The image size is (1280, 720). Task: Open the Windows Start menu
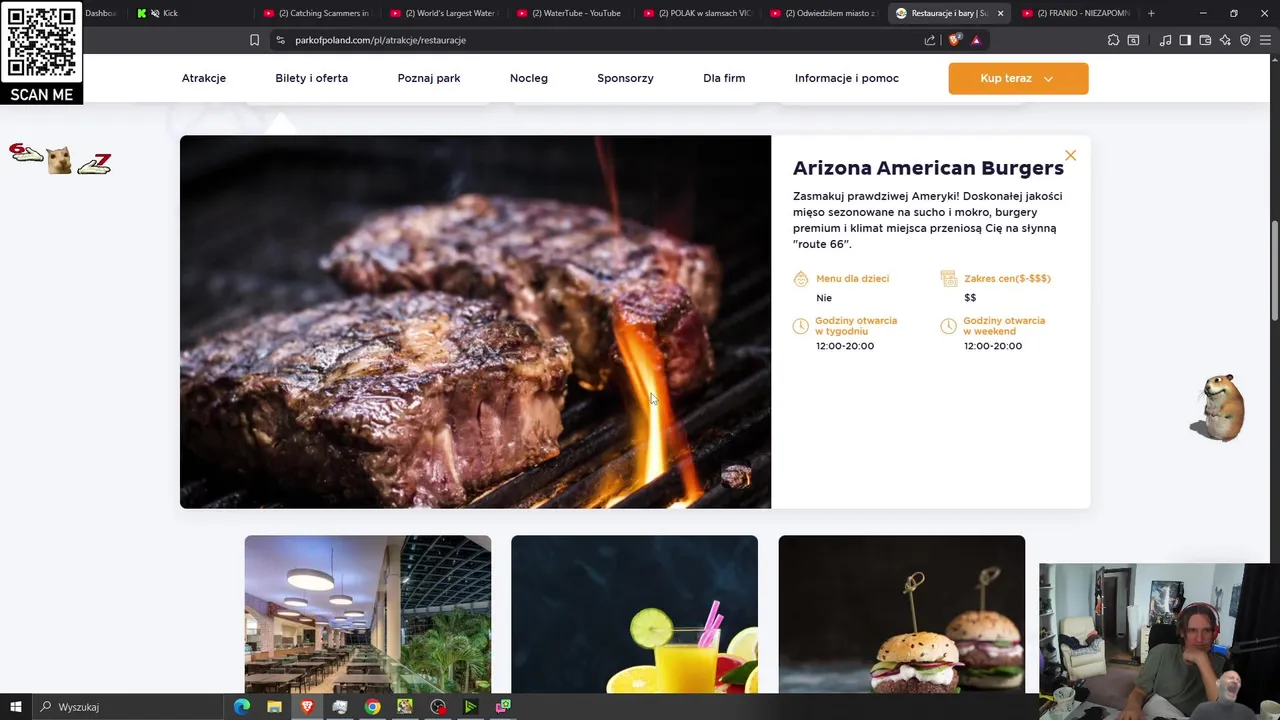click(x=15, y=707)
